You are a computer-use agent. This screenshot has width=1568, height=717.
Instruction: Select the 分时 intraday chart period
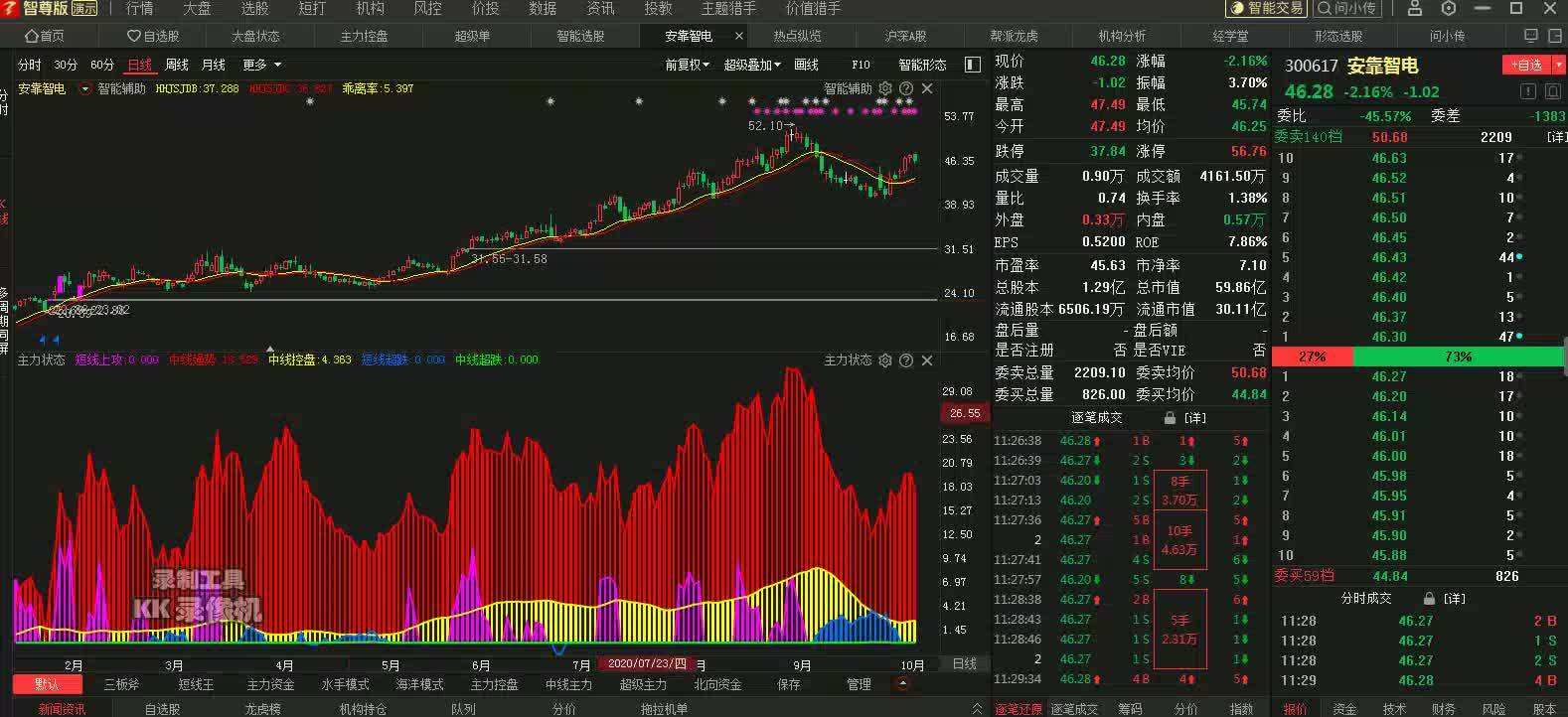click(x=30, y=65)
